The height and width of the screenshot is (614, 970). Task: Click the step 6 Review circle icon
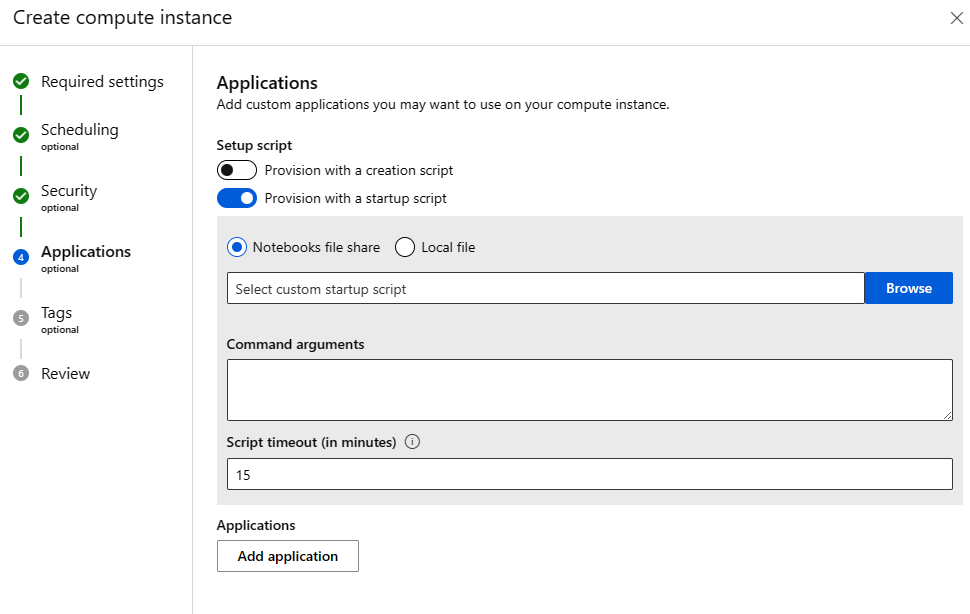click(21, 373)
